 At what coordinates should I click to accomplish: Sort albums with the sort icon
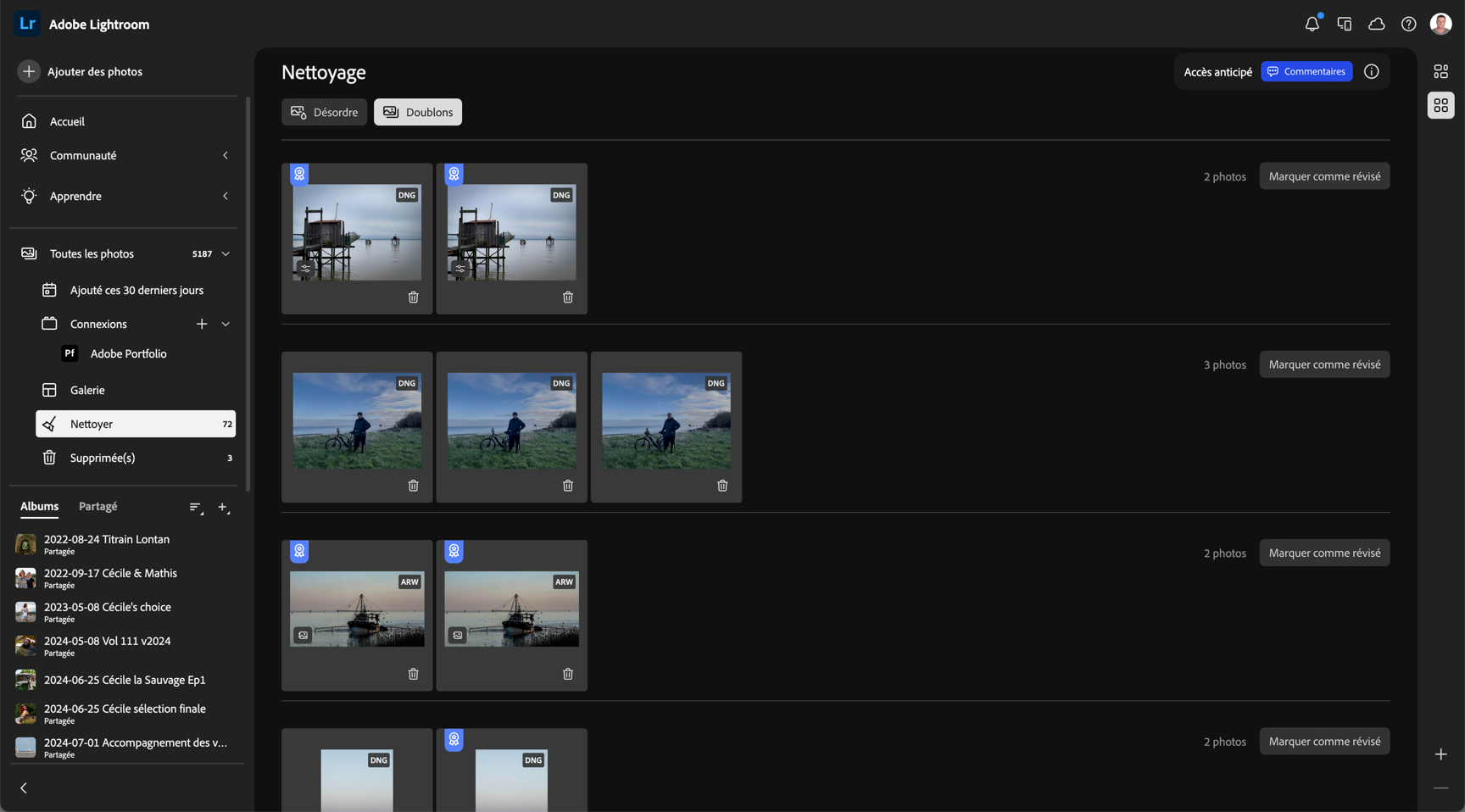tap(196, 508)
